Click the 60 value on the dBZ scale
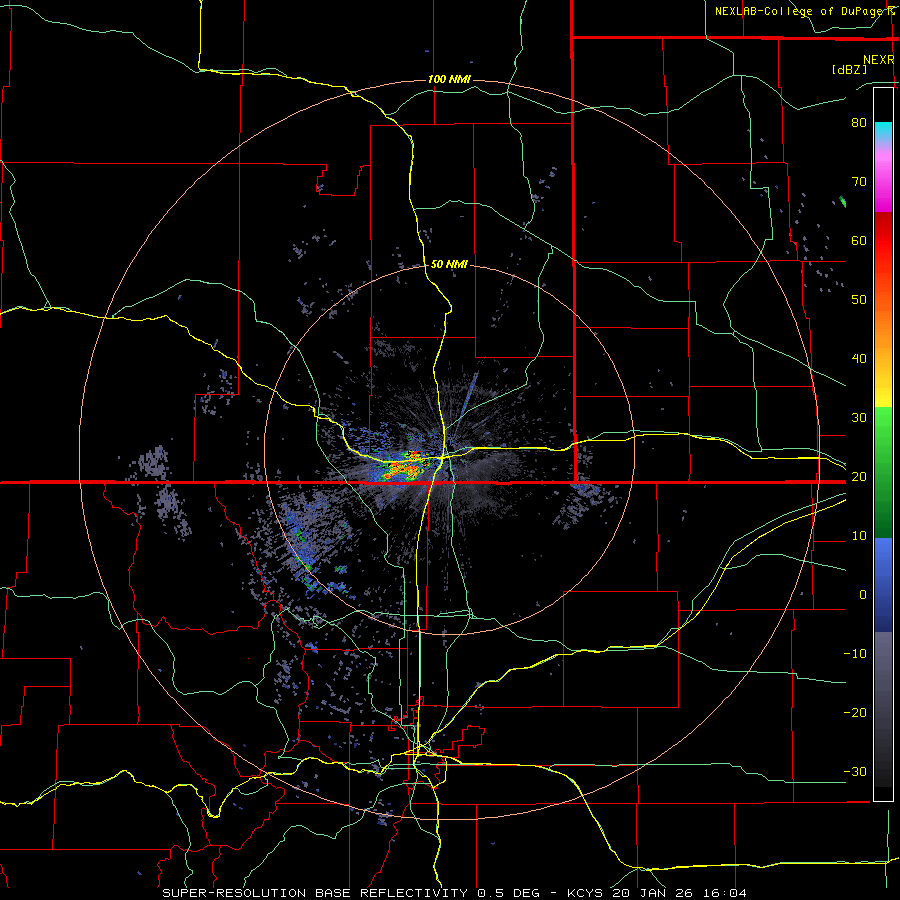Image resolution: width=900 pixels, height=900 pixels. point(859,240)
